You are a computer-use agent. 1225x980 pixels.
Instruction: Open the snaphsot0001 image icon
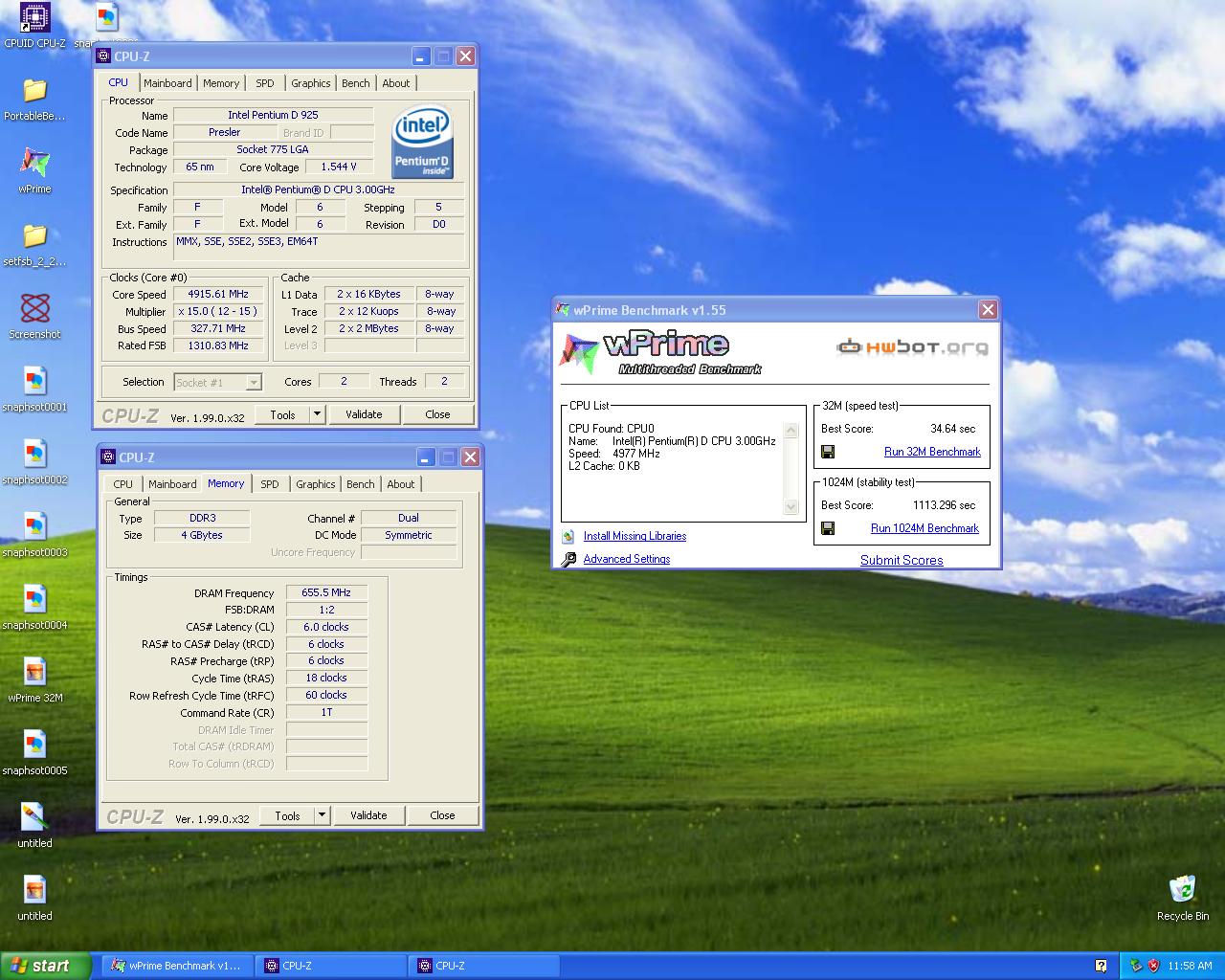coord(34,382)
